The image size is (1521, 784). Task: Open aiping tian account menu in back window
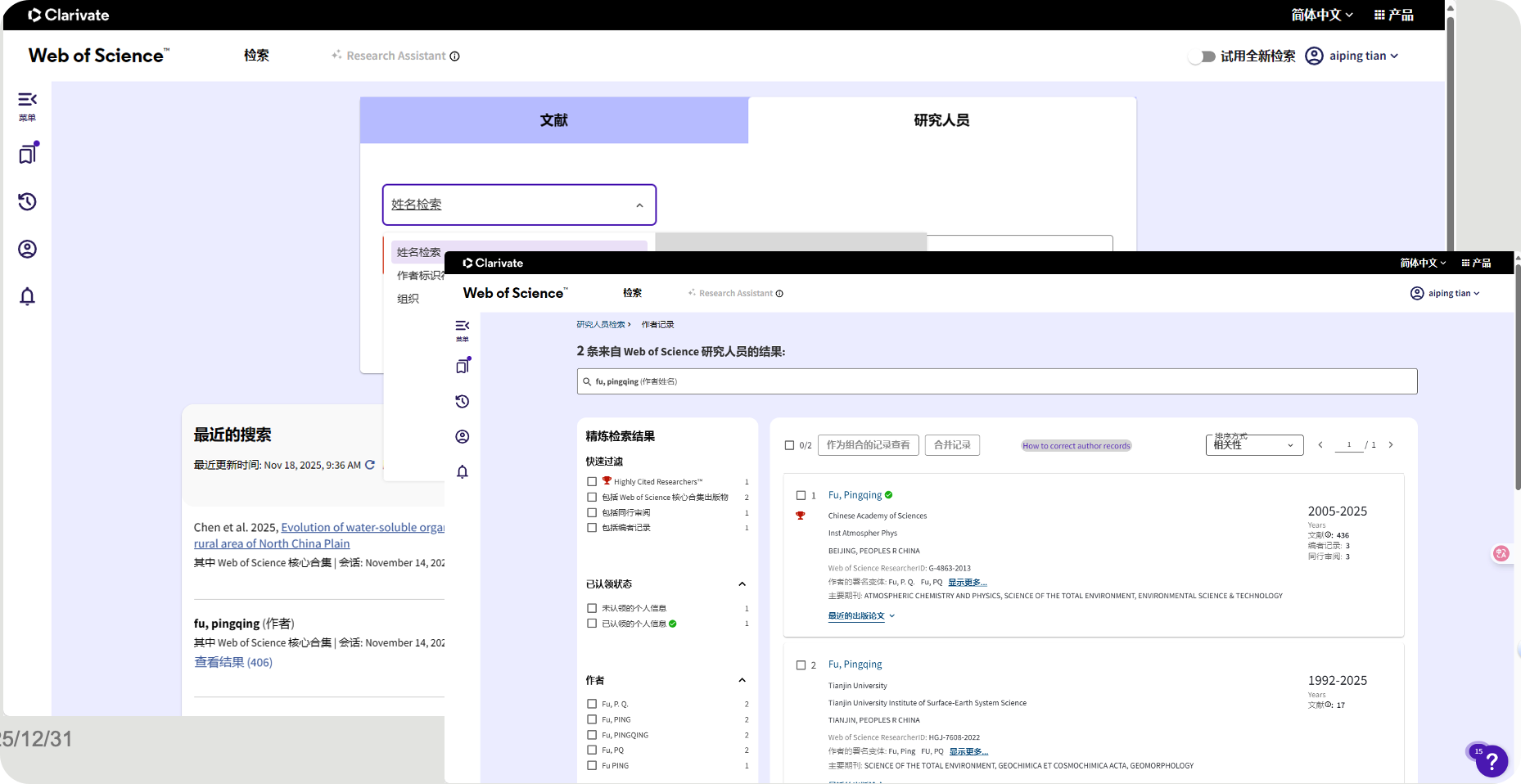click(1352, 56)
